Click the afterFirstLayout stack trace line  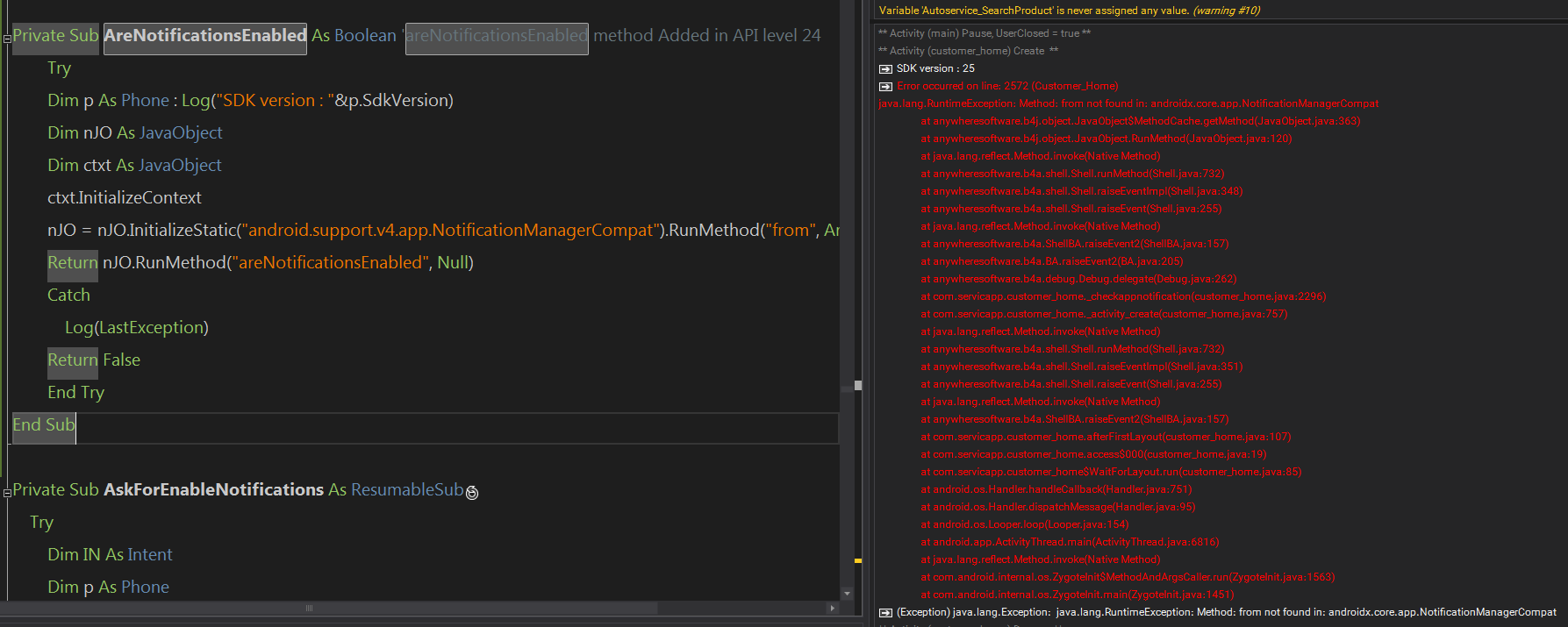tap(1106, 437)
